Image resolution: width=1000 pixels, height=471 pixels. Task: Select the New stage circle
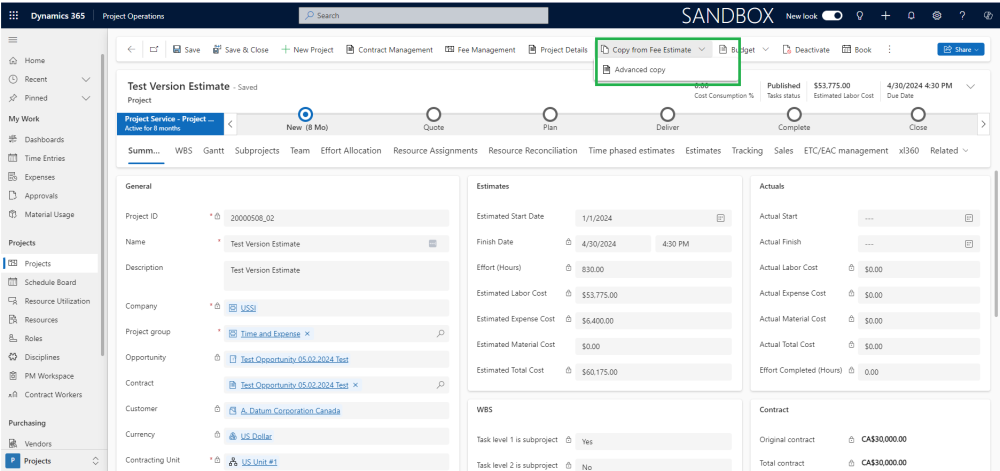click(x=306, y=115)
